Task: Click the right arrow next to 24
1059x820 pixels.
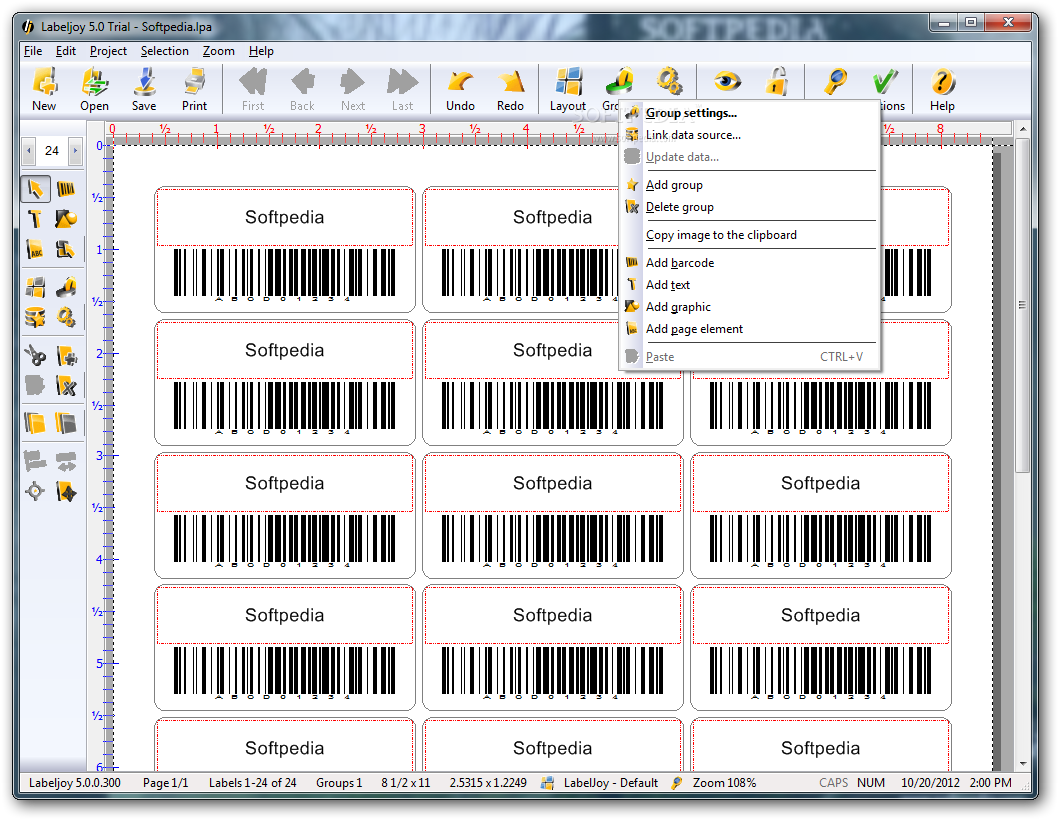Action: tap(75, 152)
